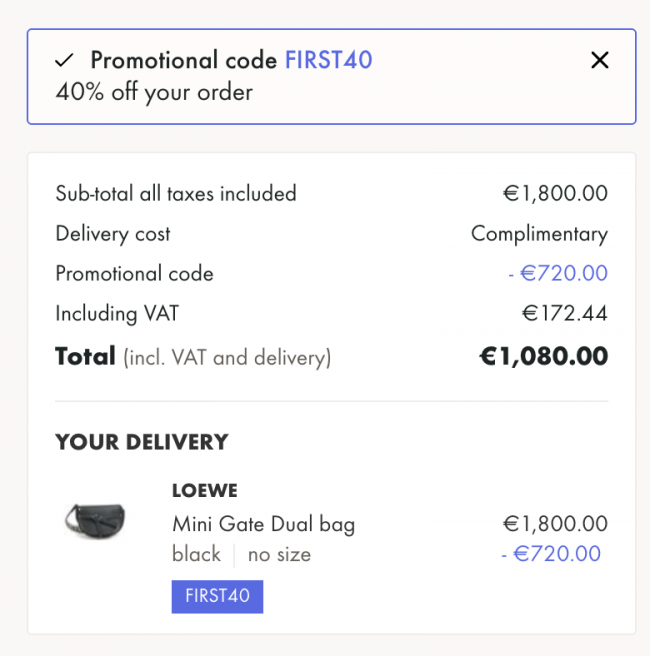The width and height of the screenshot is (650, 656).
Task: Click the Including VAT €172.44 value
Action: 565,313
